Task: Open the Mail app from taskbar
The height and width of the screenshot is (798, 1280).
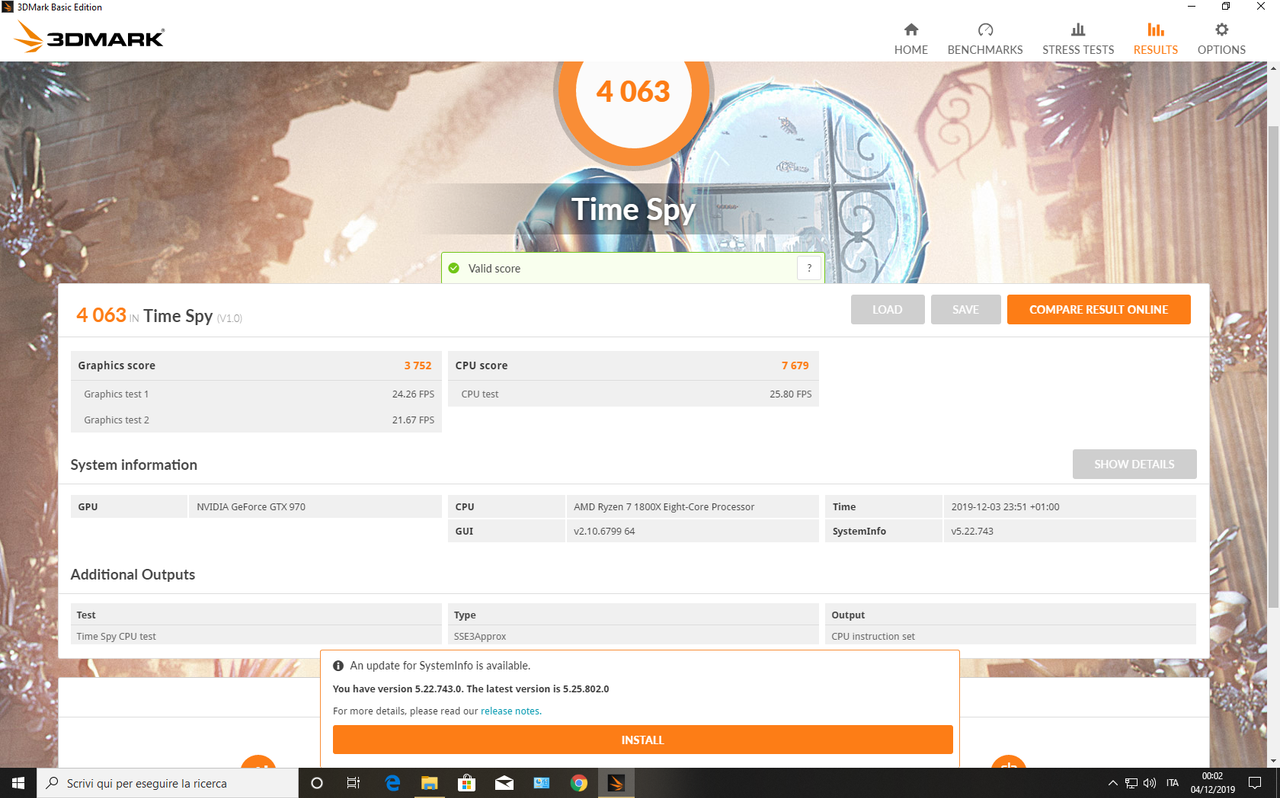Action: pos(504,783)
